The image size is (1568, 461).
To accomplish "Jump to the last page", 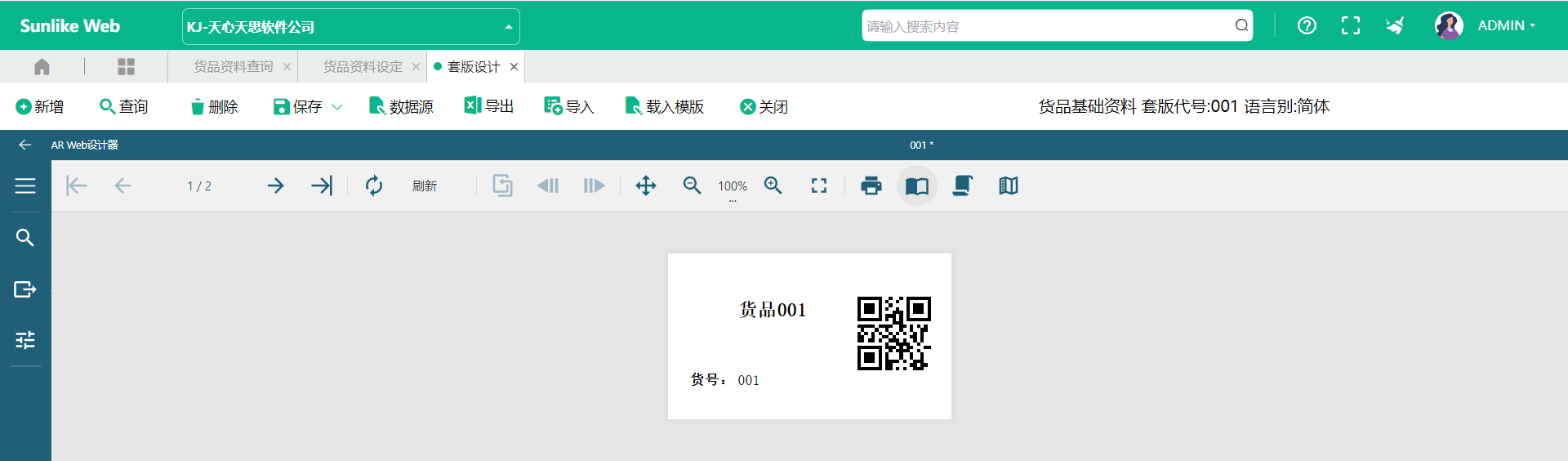I will [x=322, y=186].
